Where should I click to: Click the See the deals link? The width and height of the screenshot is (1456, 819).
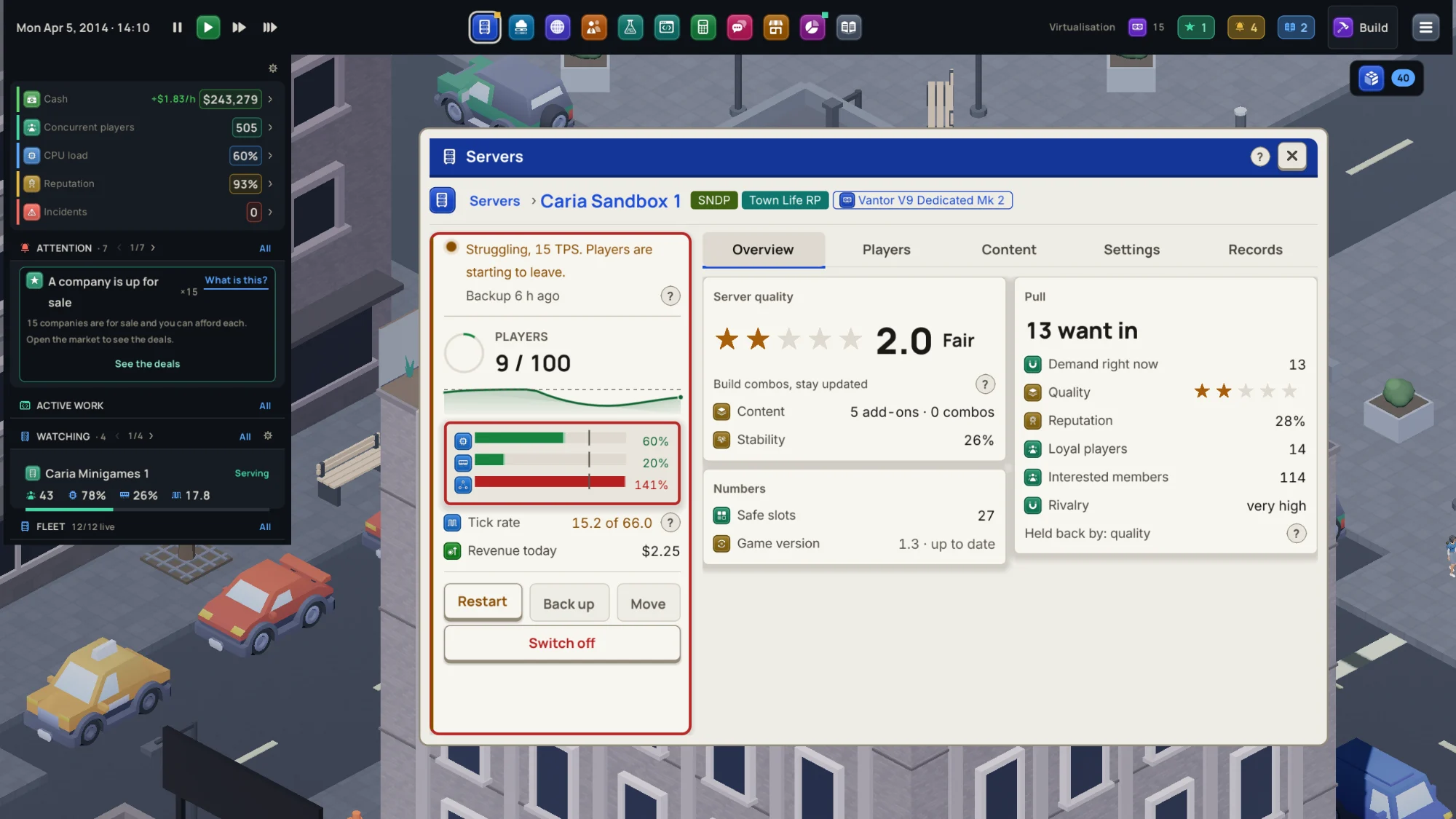(x=147, y=364)
